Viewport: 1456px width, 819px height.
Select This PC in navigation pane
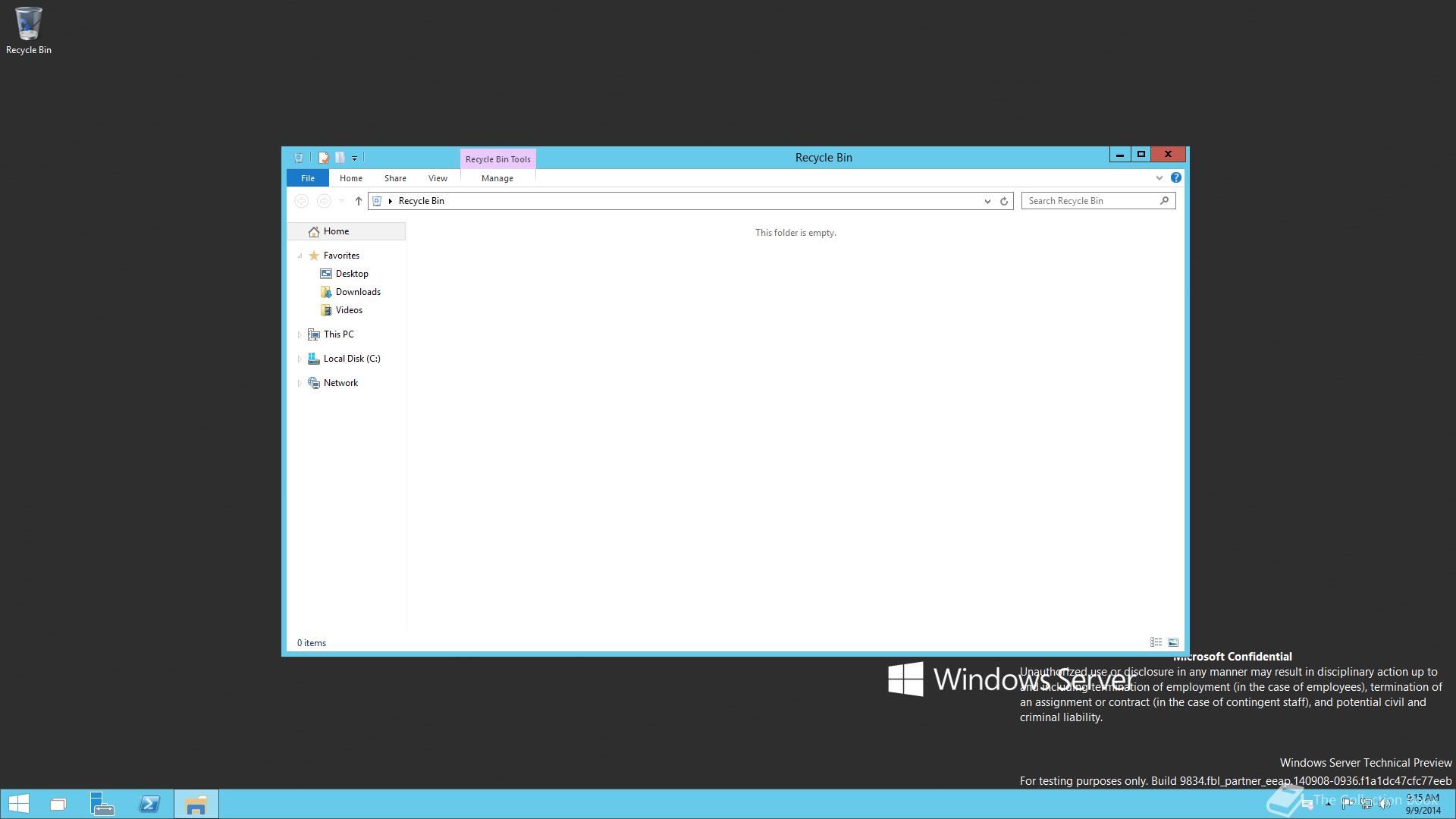point(338,334)
